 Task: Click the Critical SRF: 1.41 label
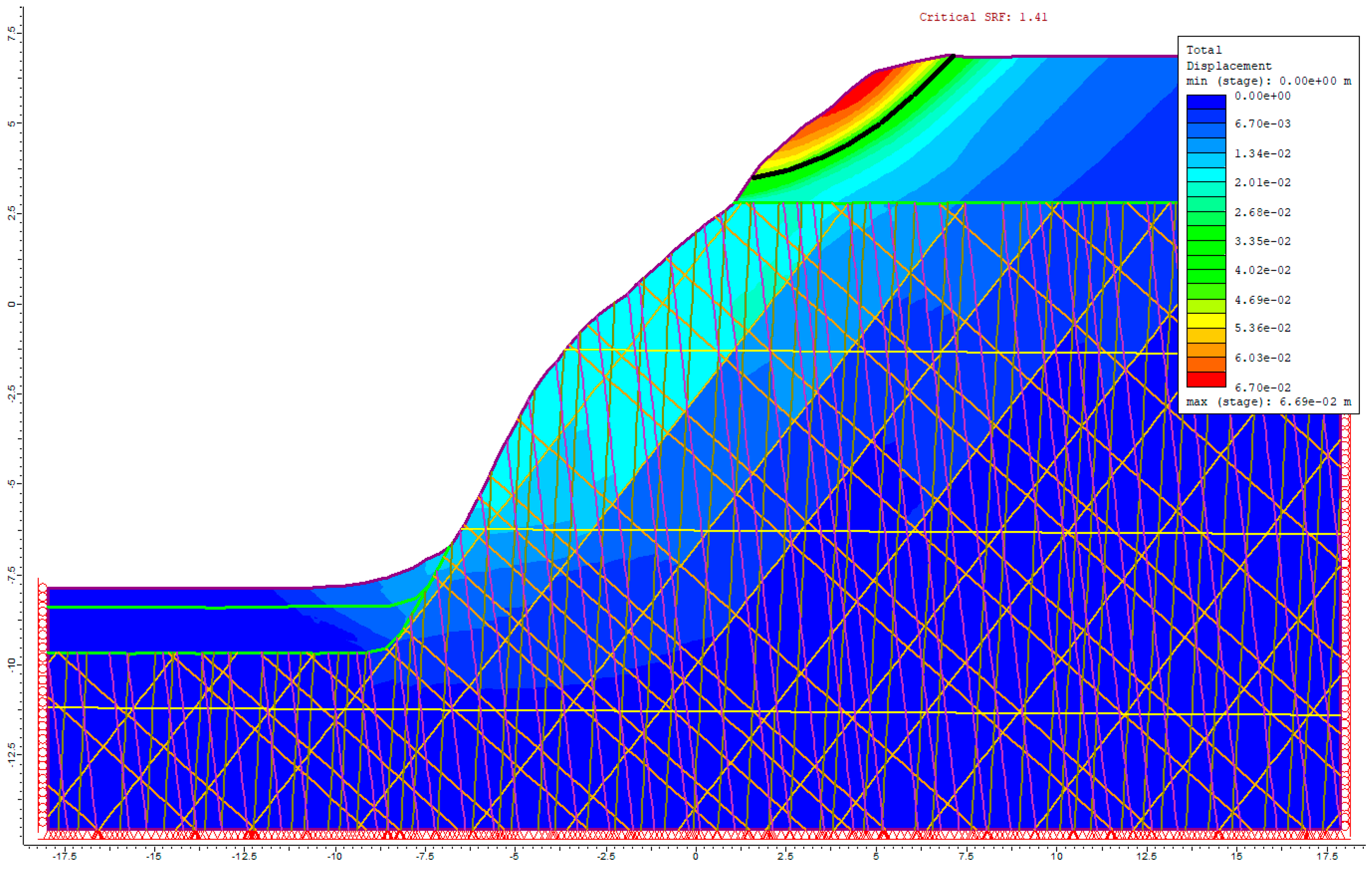click(983, 17)
